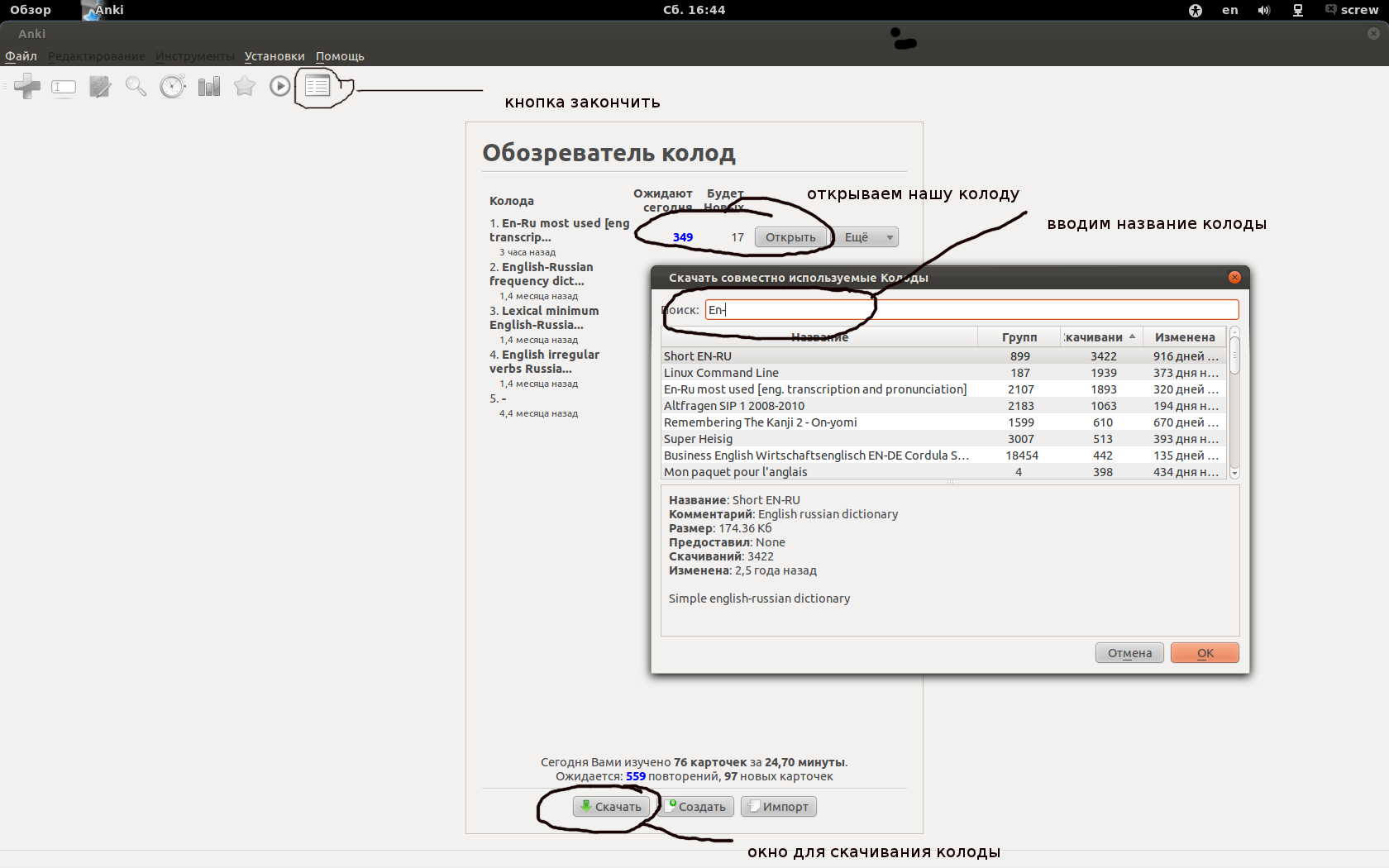
Task: Expand the Ещё dropdown for first deck
Action: [866, 237]
